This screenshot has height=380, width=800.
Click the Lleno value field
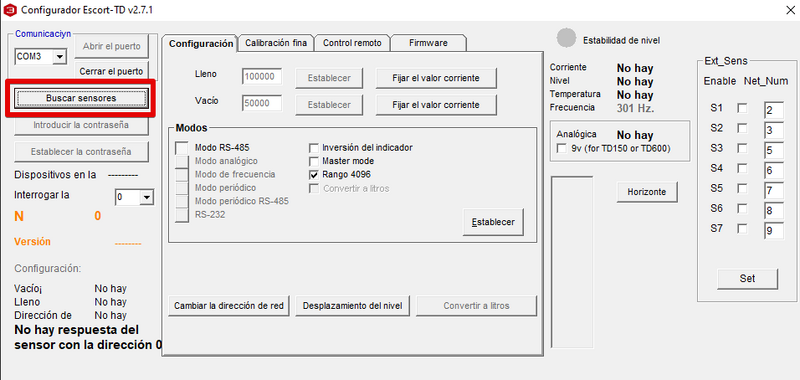click(x=262, y=77)
